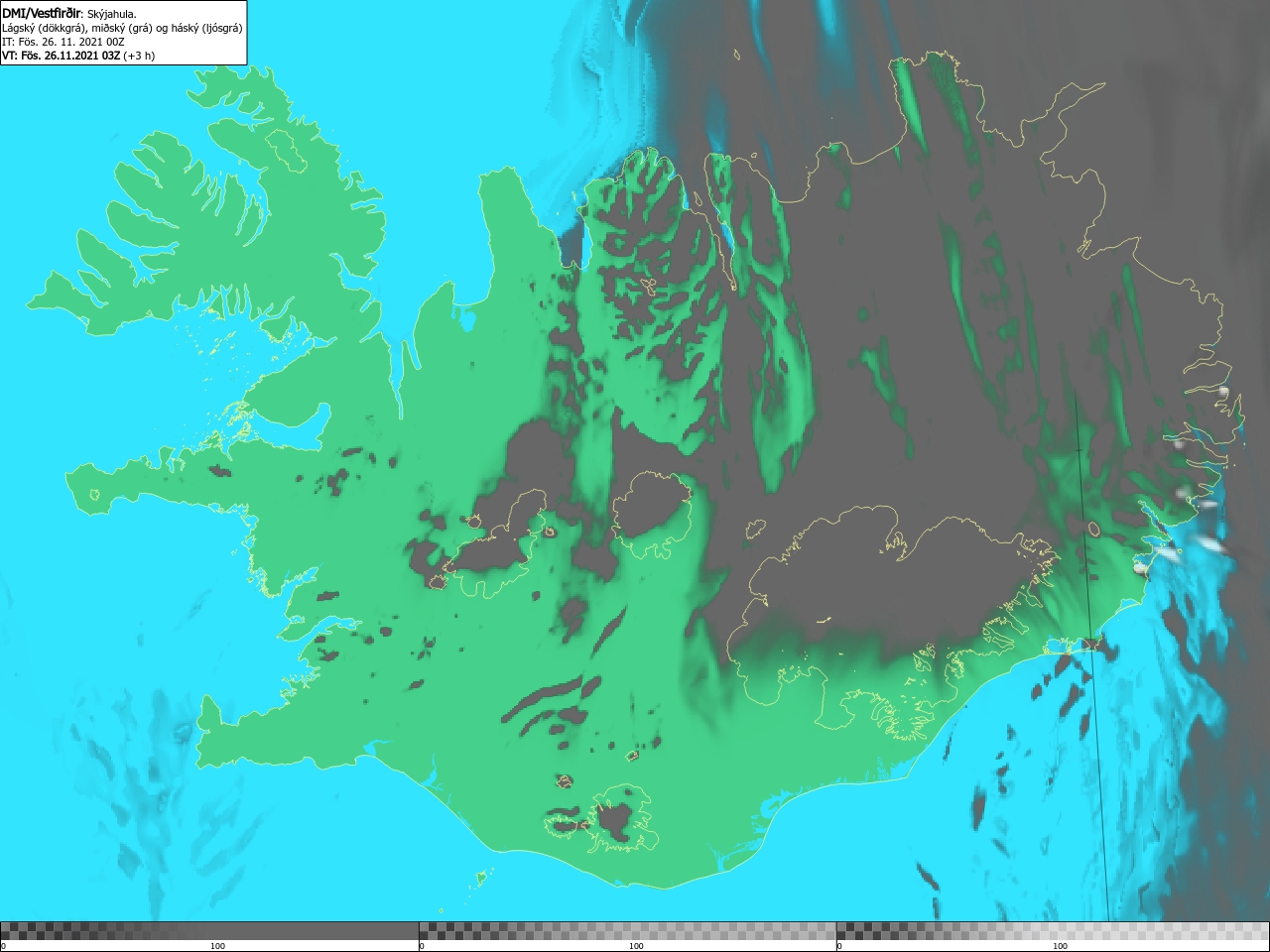
Task: Click the 'VT: Fös. 26.11.2021 03Z (+3 h)' line
Action: click(78, 56)
